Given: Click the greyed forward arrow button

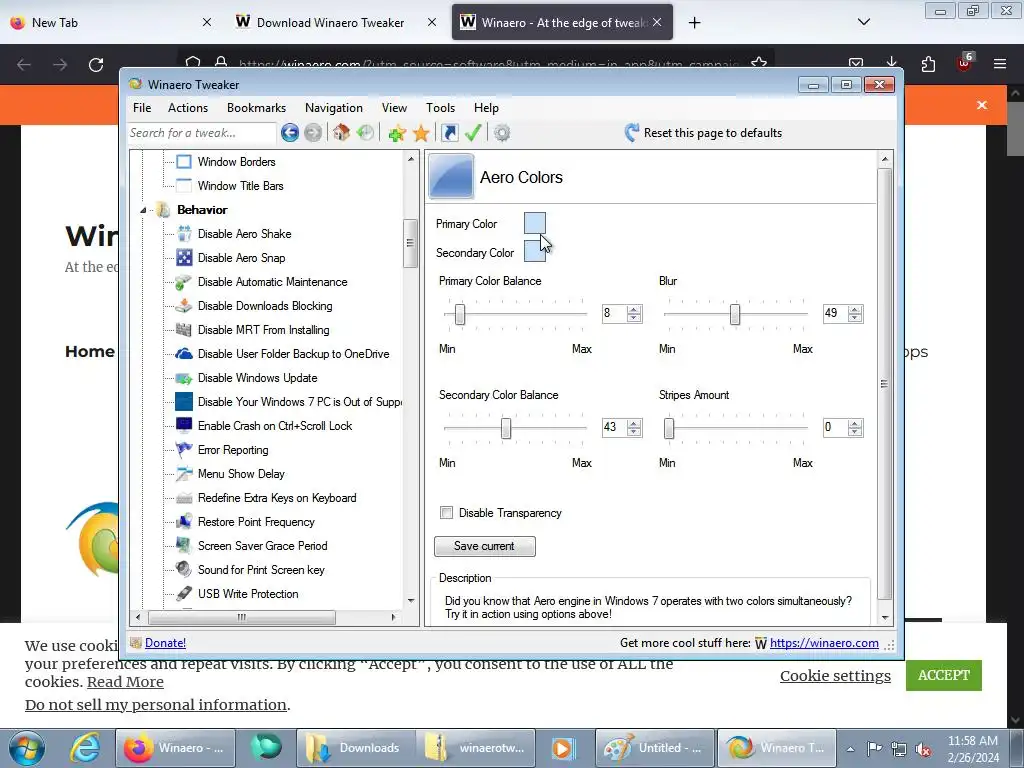Looking at the screenshot, I should pyautogui.click(x=313, y=133).
